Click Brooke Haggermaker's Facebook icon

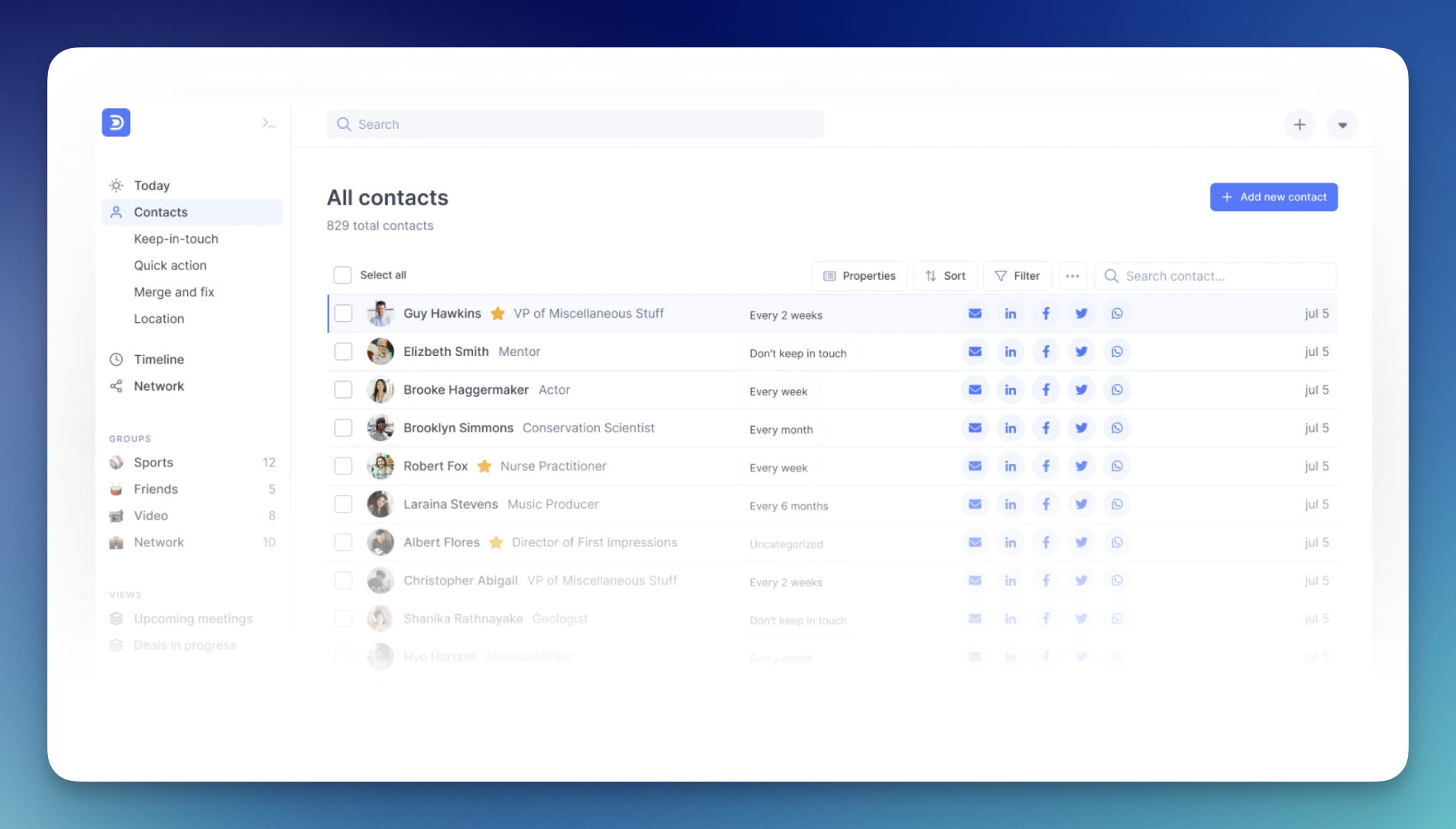click(x=1046, y=389)
